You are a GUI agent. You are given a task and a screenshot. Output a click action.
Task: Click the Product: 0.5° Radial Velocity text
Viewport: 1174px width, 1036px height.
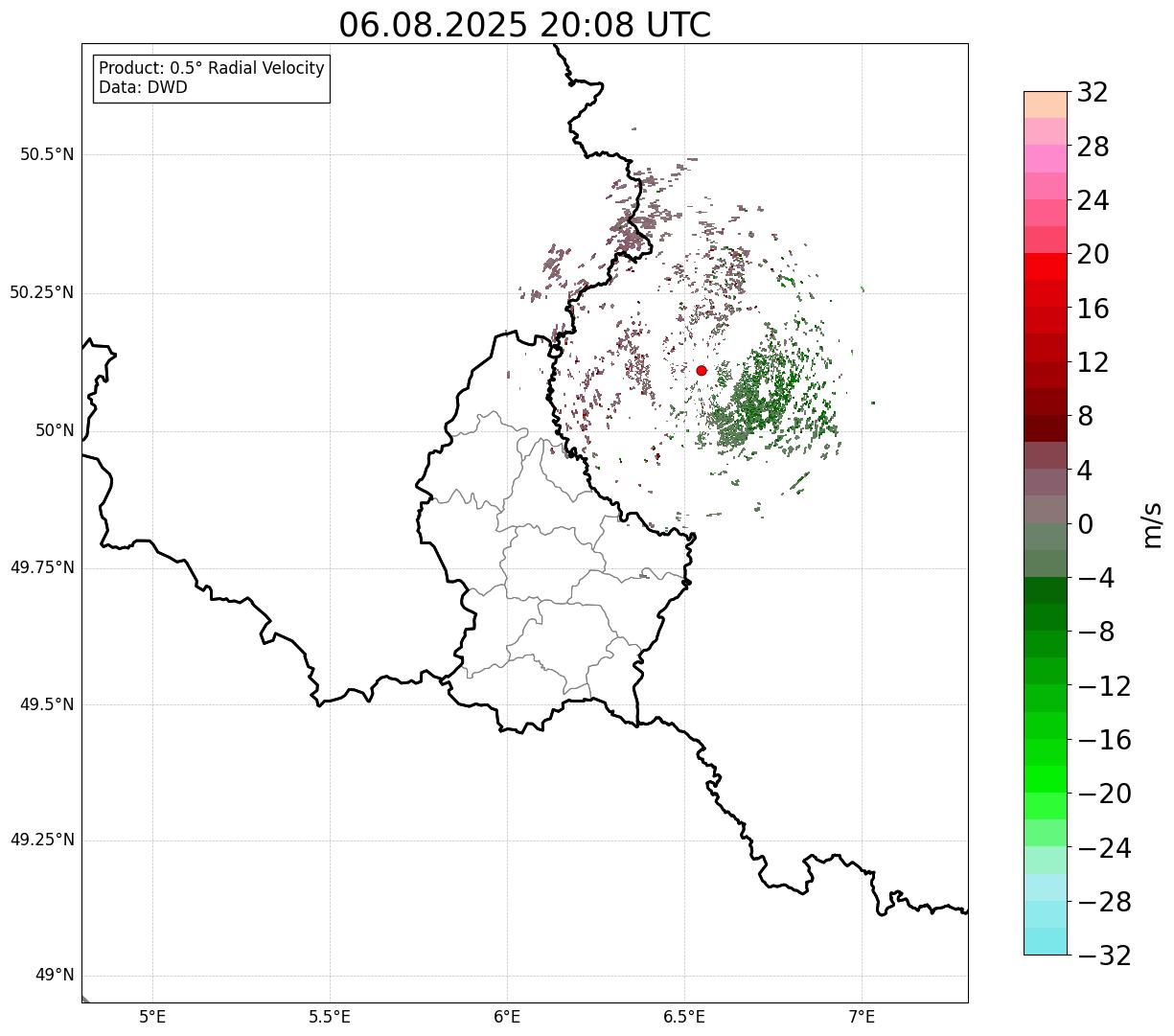click(x=212, y=69)
